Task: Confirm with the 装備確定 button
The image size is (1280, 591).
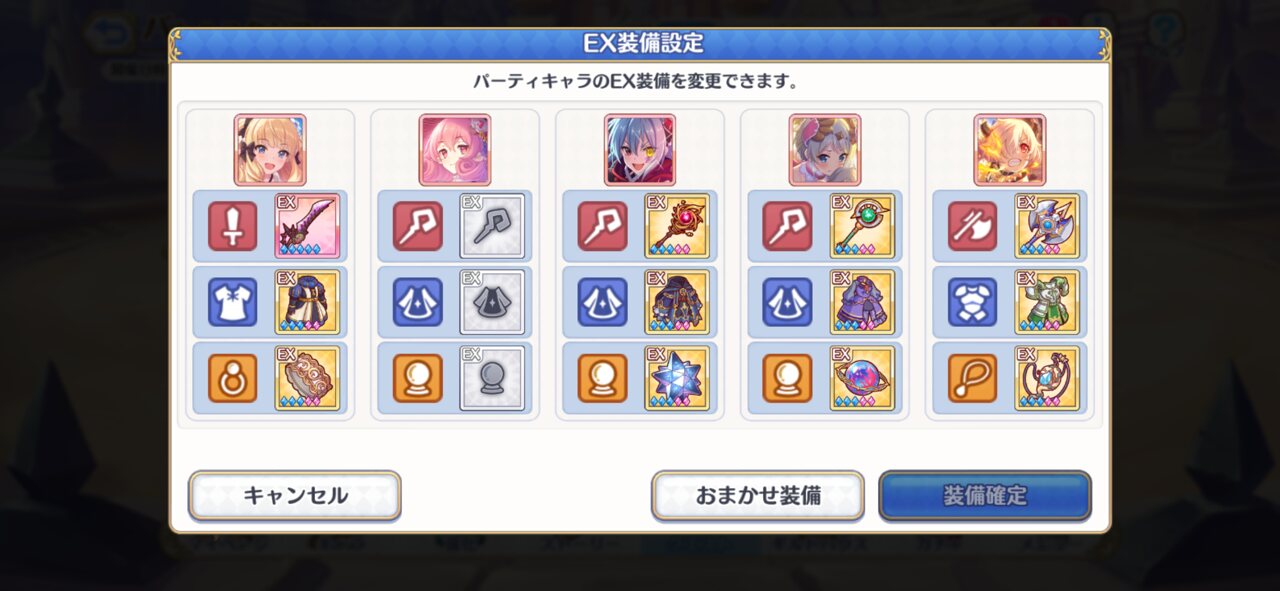Action: (985, 495)
